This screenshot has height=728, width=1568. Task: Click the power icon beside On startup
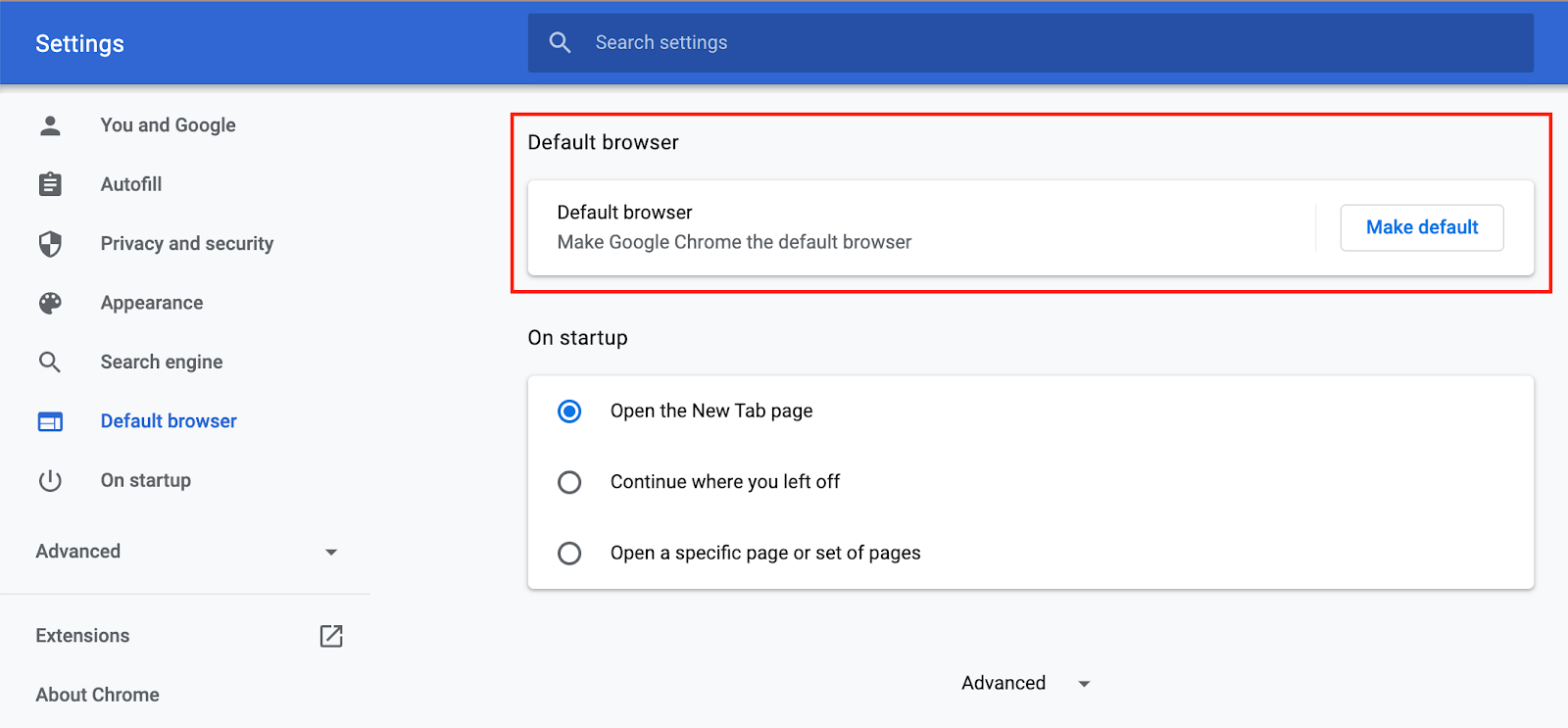(x=50, y=480)
